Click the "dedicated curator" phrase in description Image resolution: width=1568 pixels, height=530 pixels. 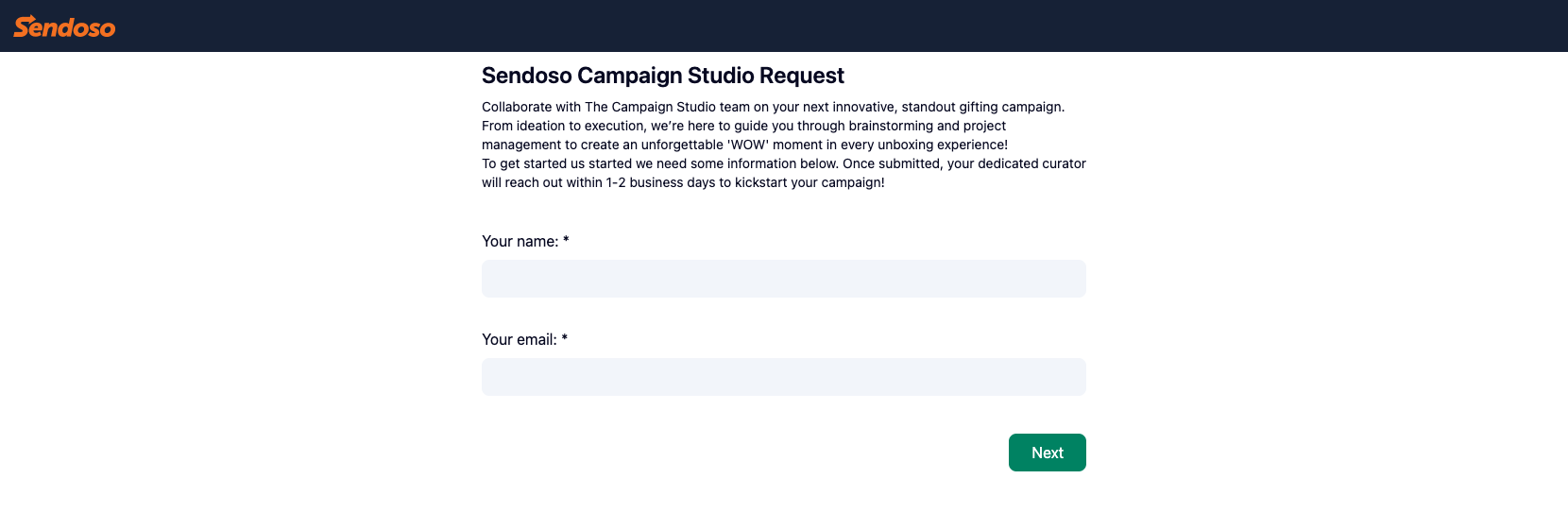(x=1031, y=163)
